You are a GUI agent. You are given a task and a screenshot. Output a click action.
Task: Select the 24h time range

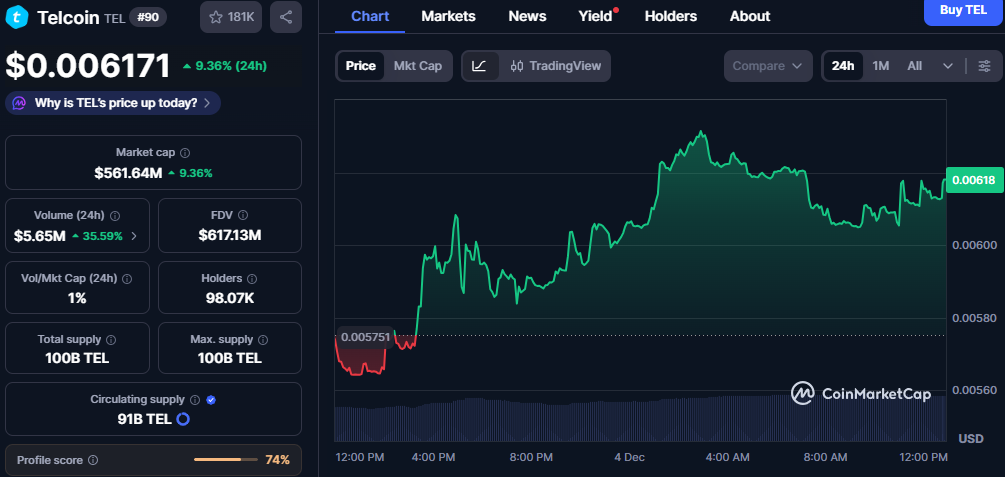point(843,66)
